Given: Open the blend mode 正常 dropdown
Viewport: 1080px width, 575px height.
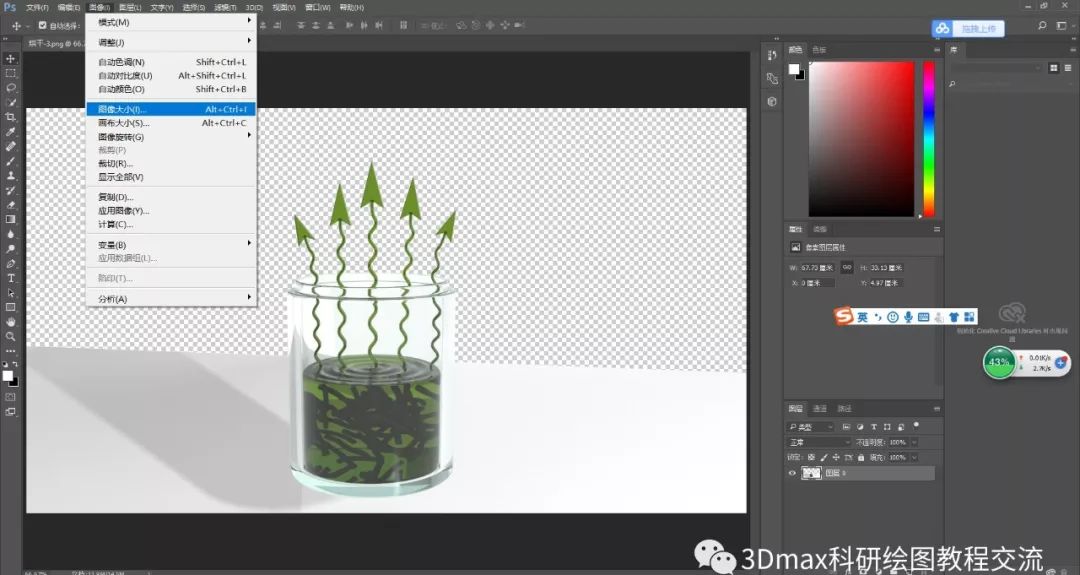Looking at the screenshot, I should coord(819,442).
